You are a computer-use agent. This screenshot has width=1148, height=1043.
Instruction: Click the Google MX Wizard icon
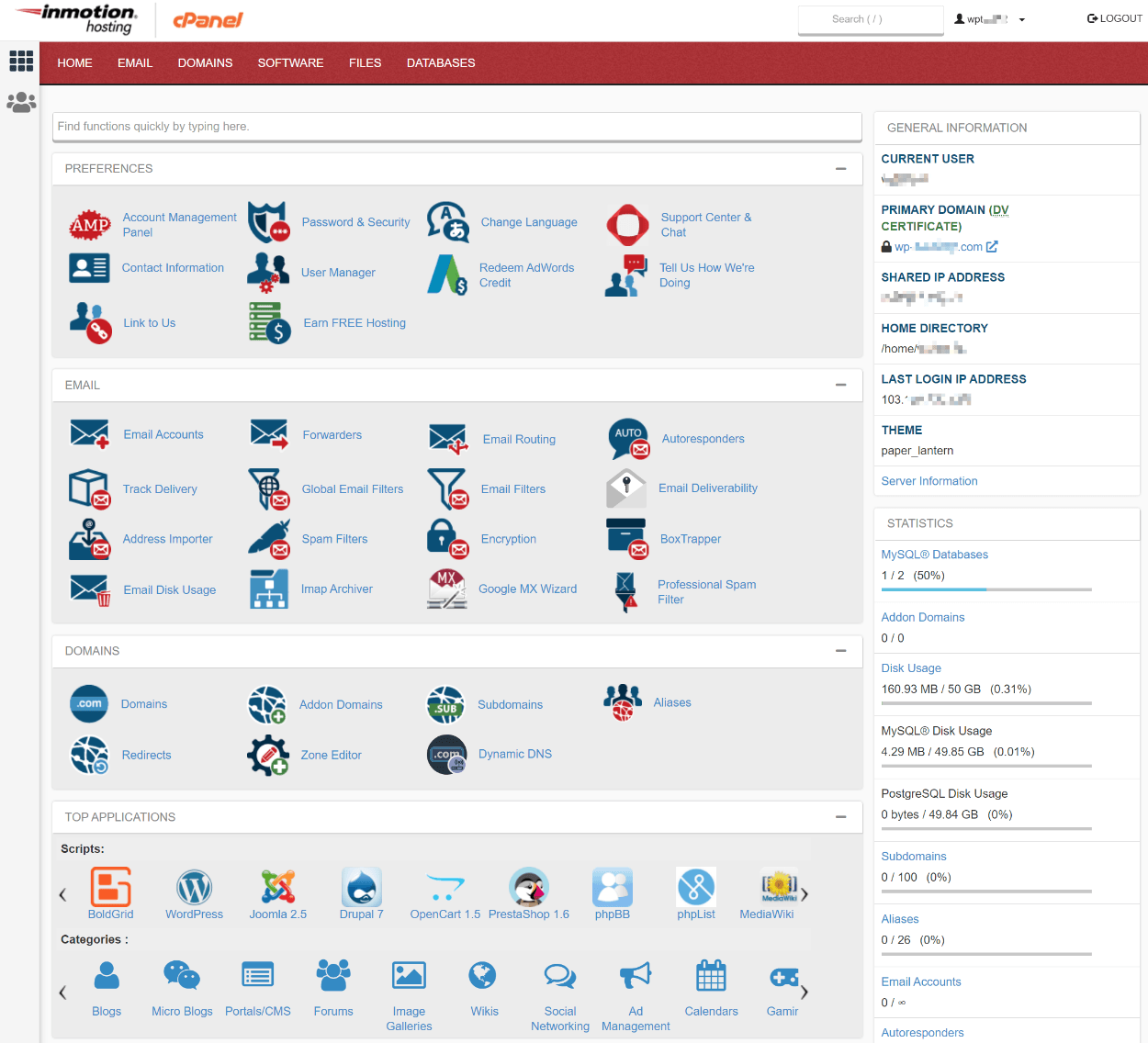pos(446,589)
